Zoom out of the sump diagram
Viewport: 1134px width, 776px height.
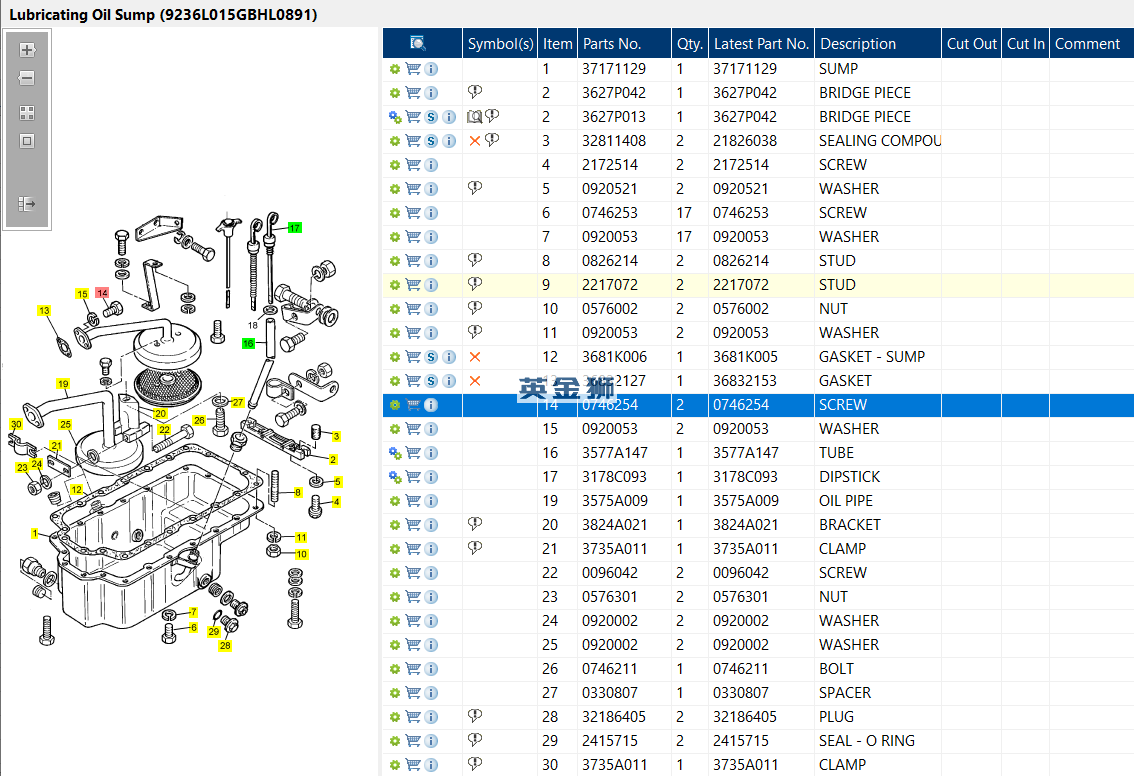tap(27, 78)
